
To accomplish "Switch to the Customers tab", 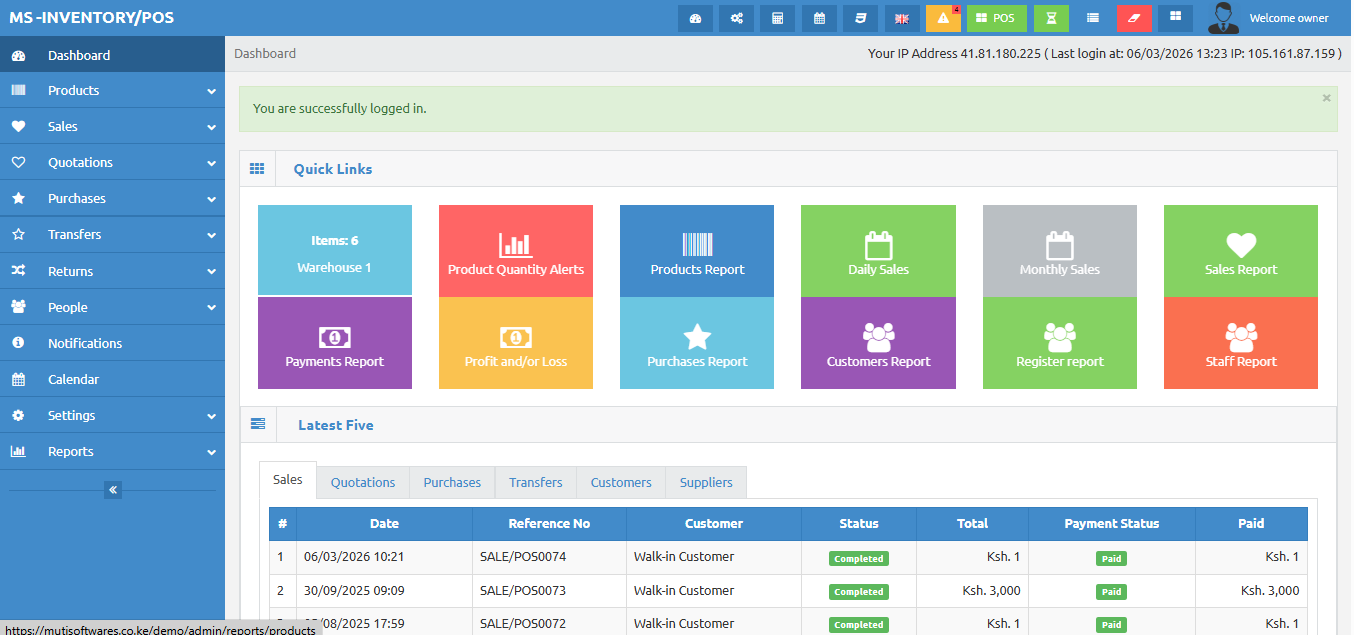I will point(621,482).
